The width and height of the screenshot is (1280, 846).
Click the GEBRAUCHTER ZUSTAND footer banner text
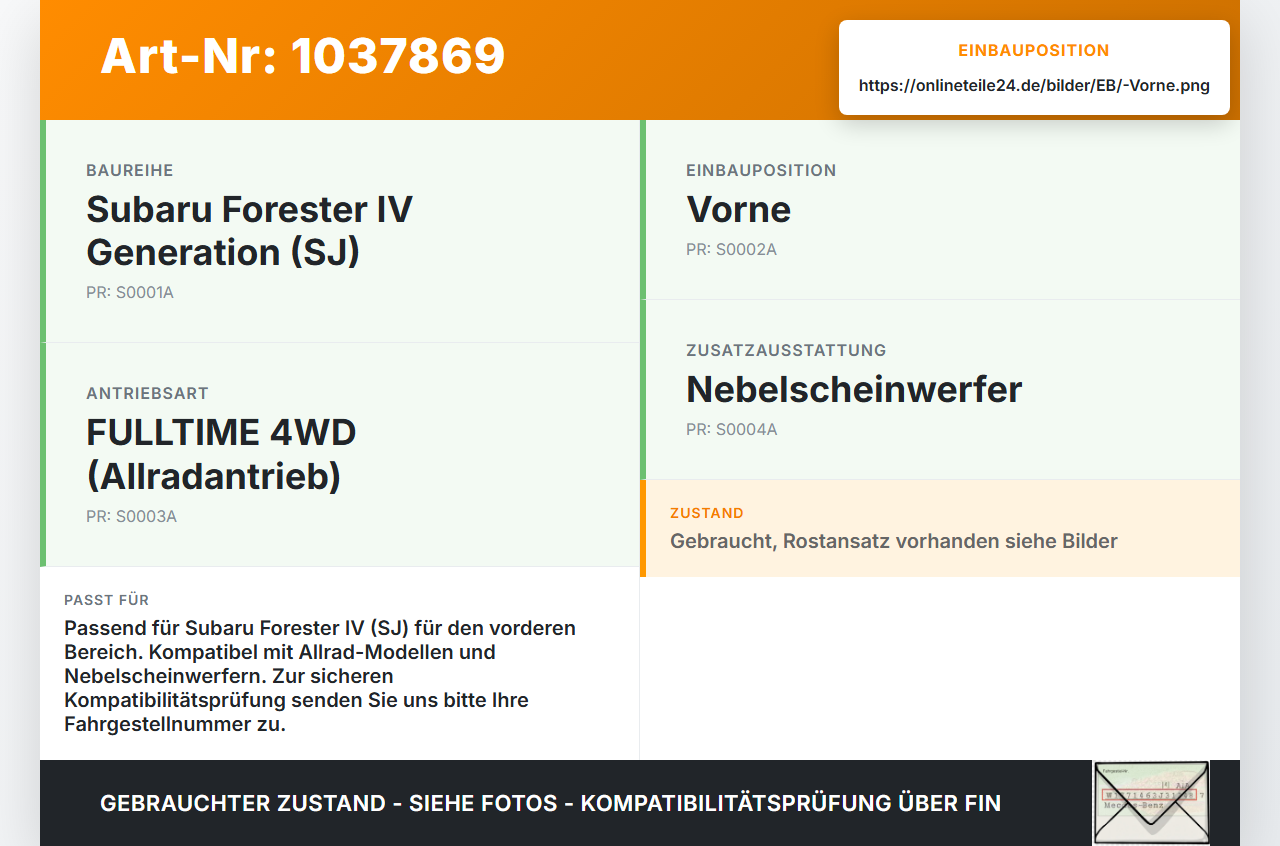550,804
